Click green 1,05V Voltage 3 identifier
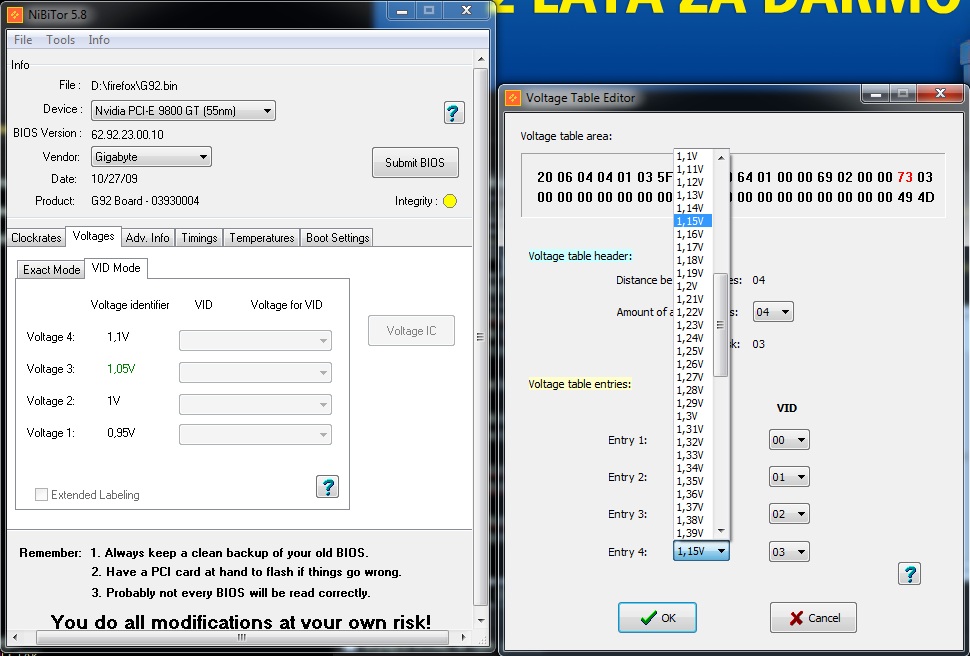The image size is (970, 656). click(121, 369)
